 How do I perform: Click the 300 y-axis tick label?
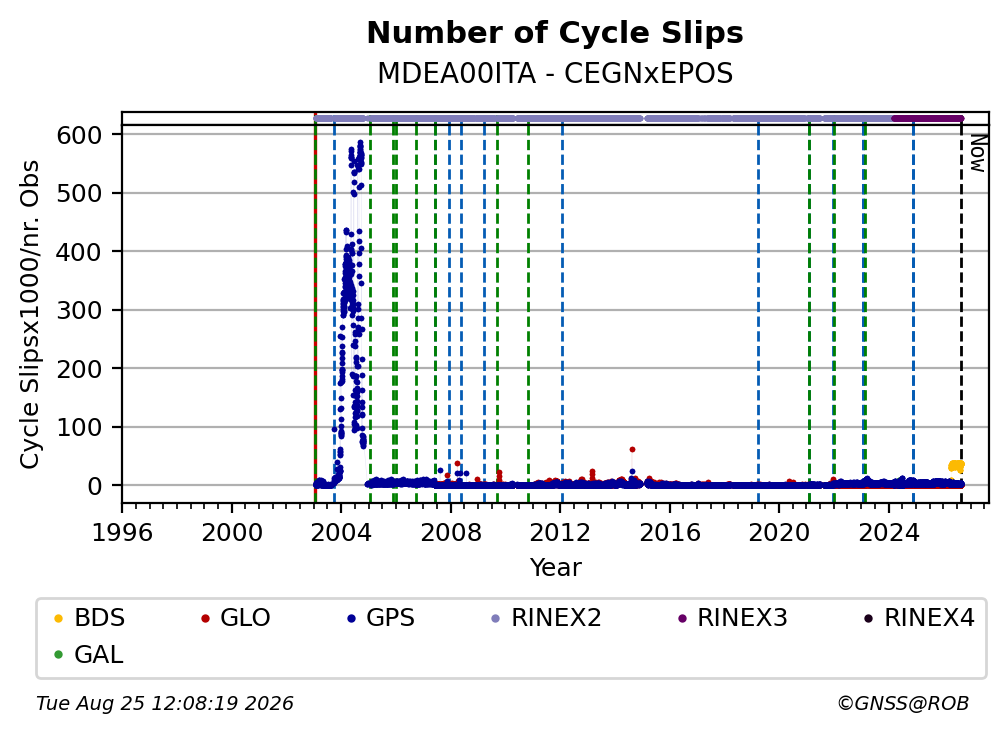pyautogui.click(x=80, y=310)
